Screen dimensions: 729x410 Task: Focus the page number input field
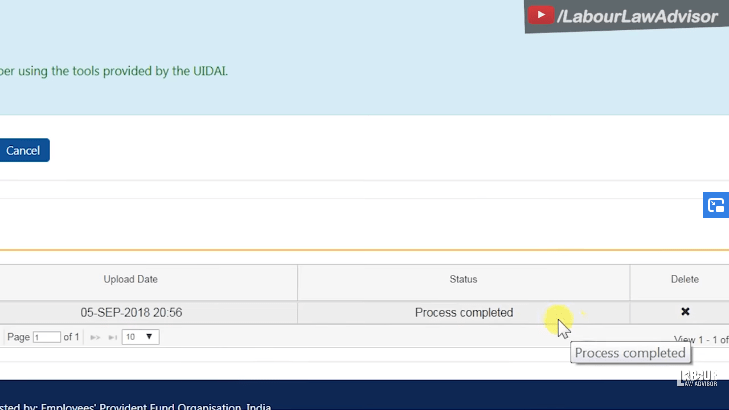[46, 337]
